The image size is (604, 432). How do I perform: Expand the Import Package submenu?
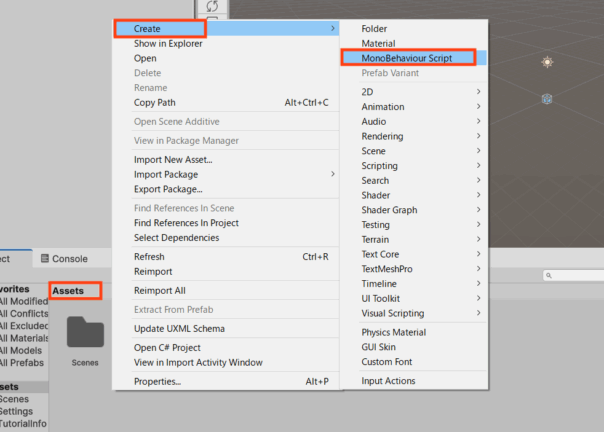click(x=166, y=174)
